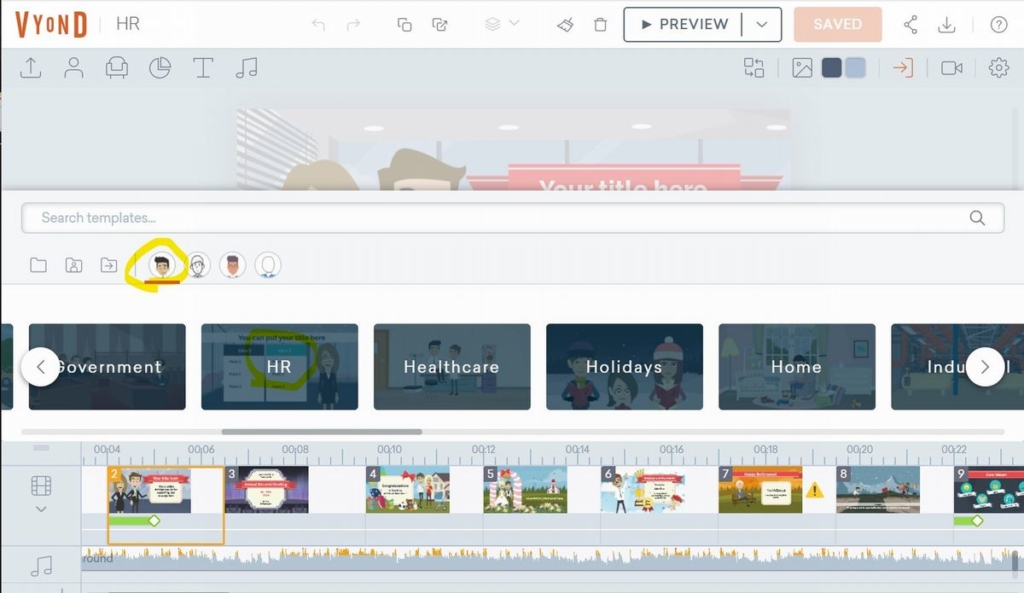Viewport: 1024px width, 593px height.
Task: Open the Prop library
Action: tap(117, 68)
